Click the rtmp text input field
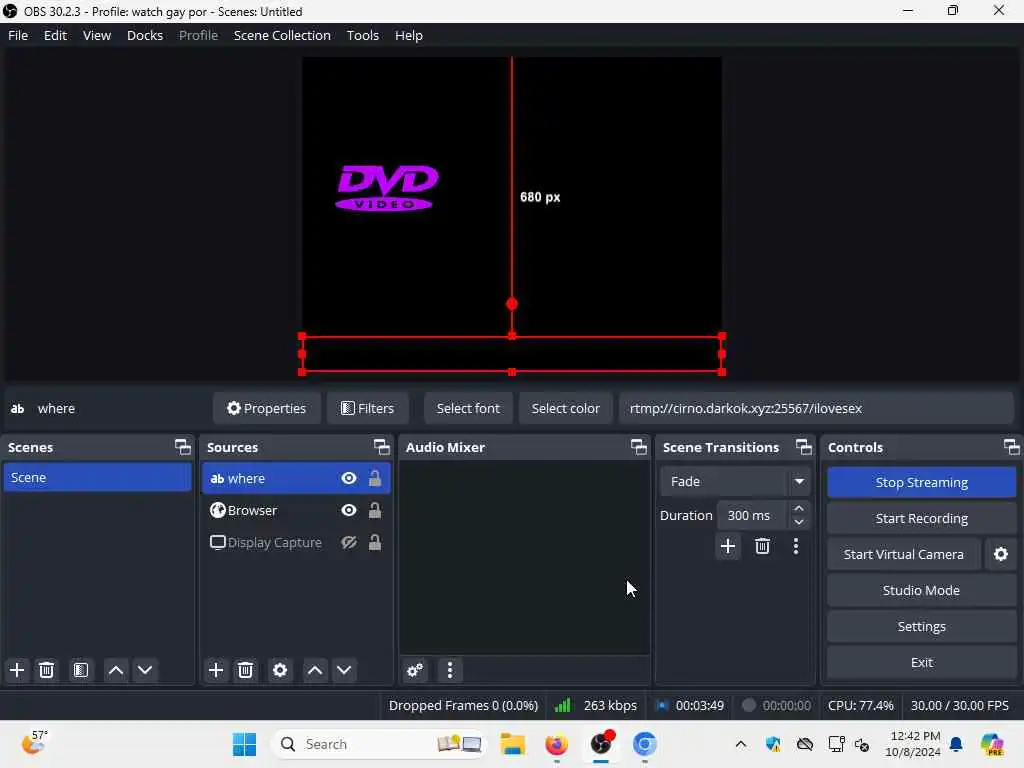Screen dimensions: 1024x768 816,408
